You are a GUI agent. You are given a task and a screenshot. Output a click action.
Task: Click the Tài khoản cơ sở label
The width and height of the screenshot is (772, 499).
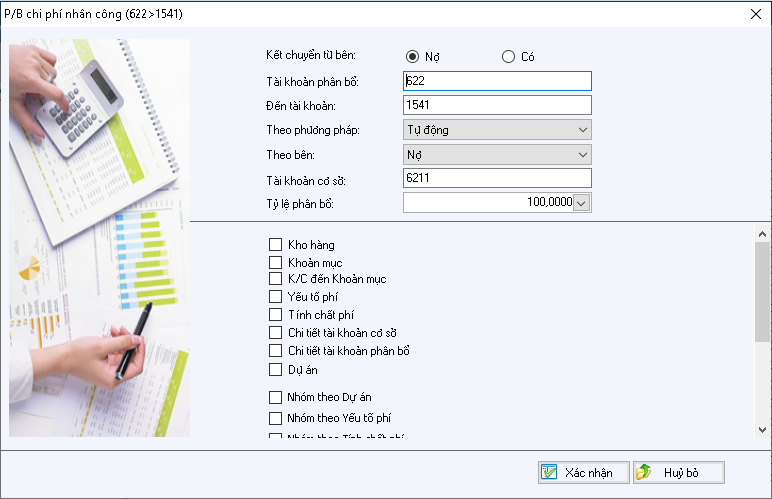[306, 181]
